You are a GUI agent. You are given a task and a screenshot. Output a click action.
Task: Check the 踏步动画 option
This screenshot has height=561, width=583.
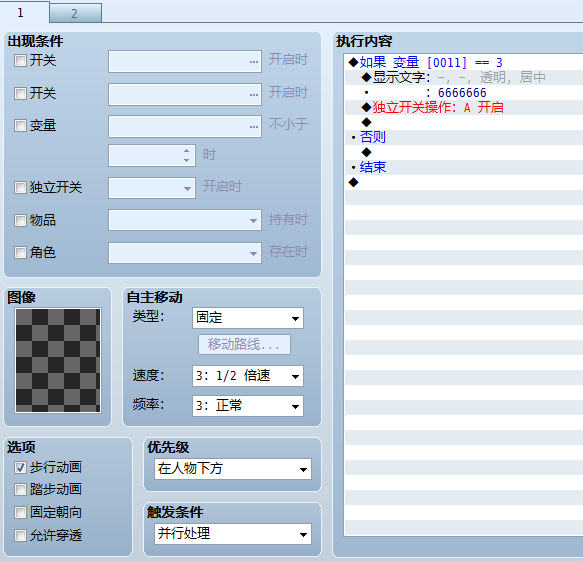(20, 489)
